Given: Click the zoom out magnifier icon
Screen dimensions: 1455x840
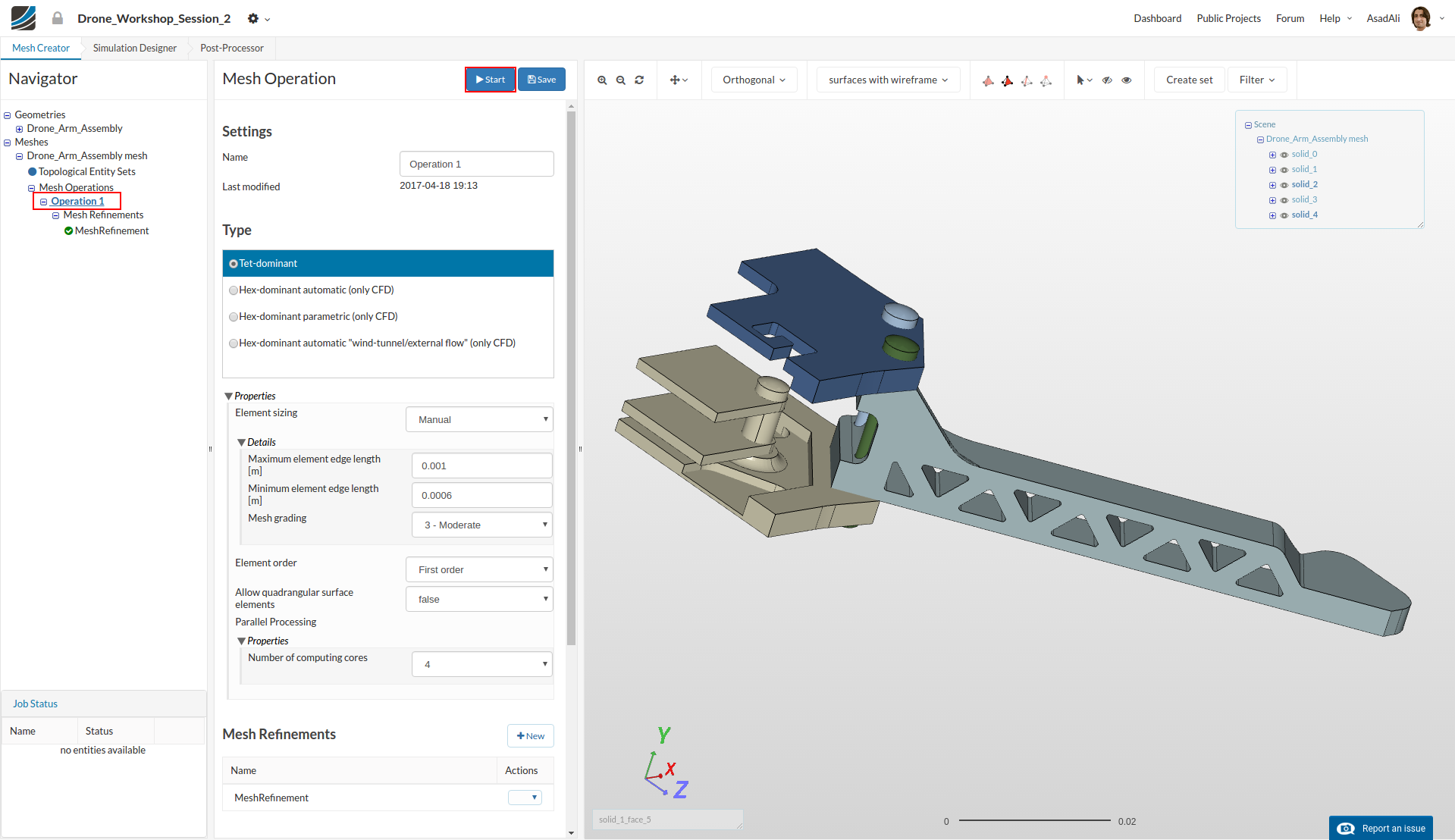Looking at the screenshot, I should coord(620,80).
